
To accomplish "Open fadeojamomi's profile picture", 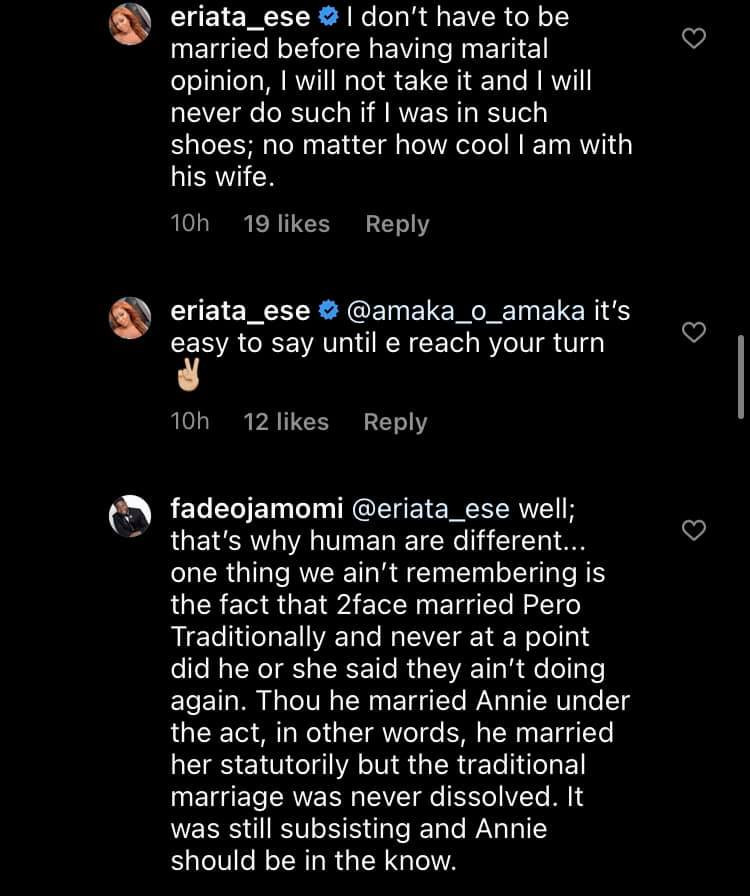I will [130, 516].
